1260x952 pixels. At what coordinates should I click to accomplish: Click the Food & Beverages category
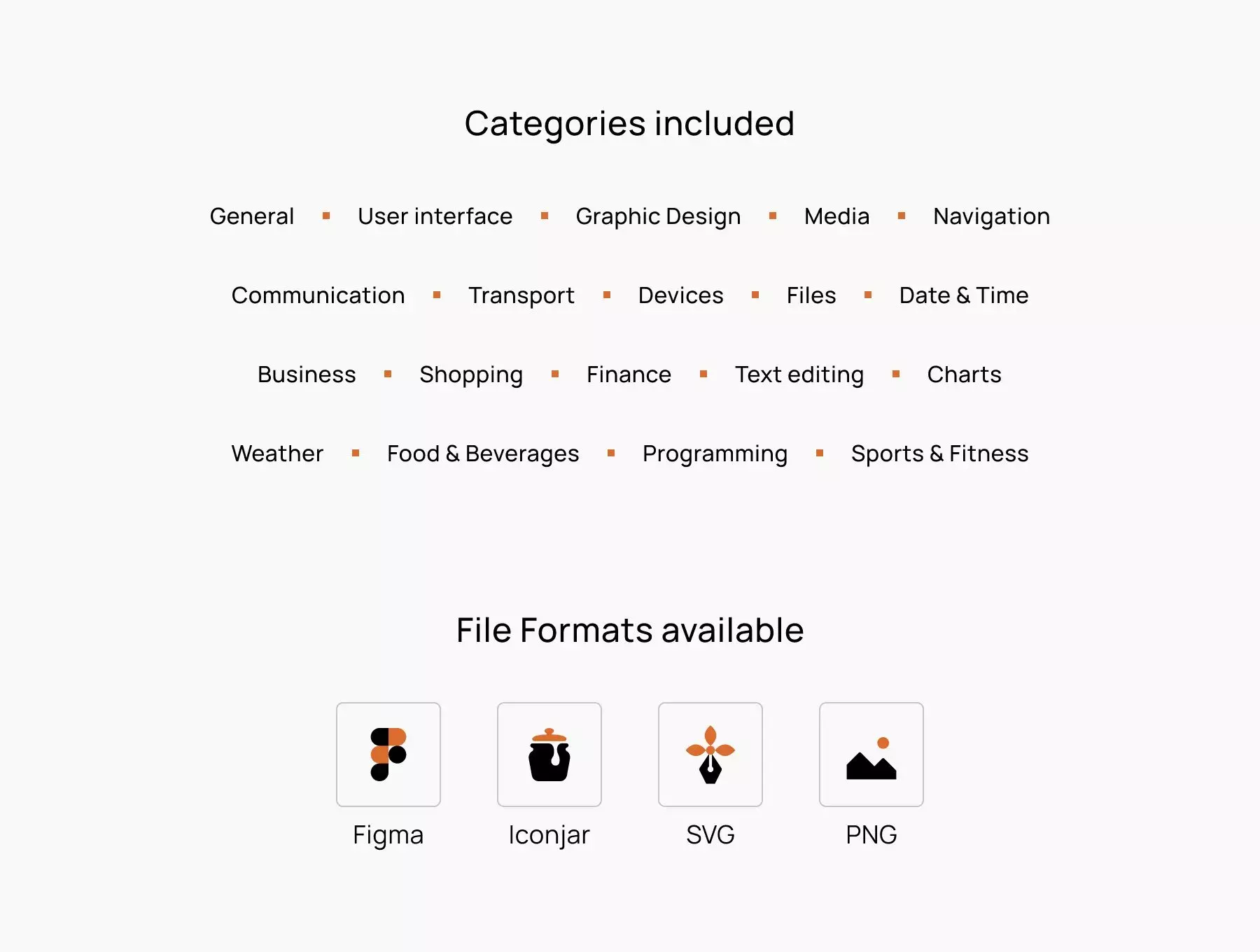(x=483, y=454)
